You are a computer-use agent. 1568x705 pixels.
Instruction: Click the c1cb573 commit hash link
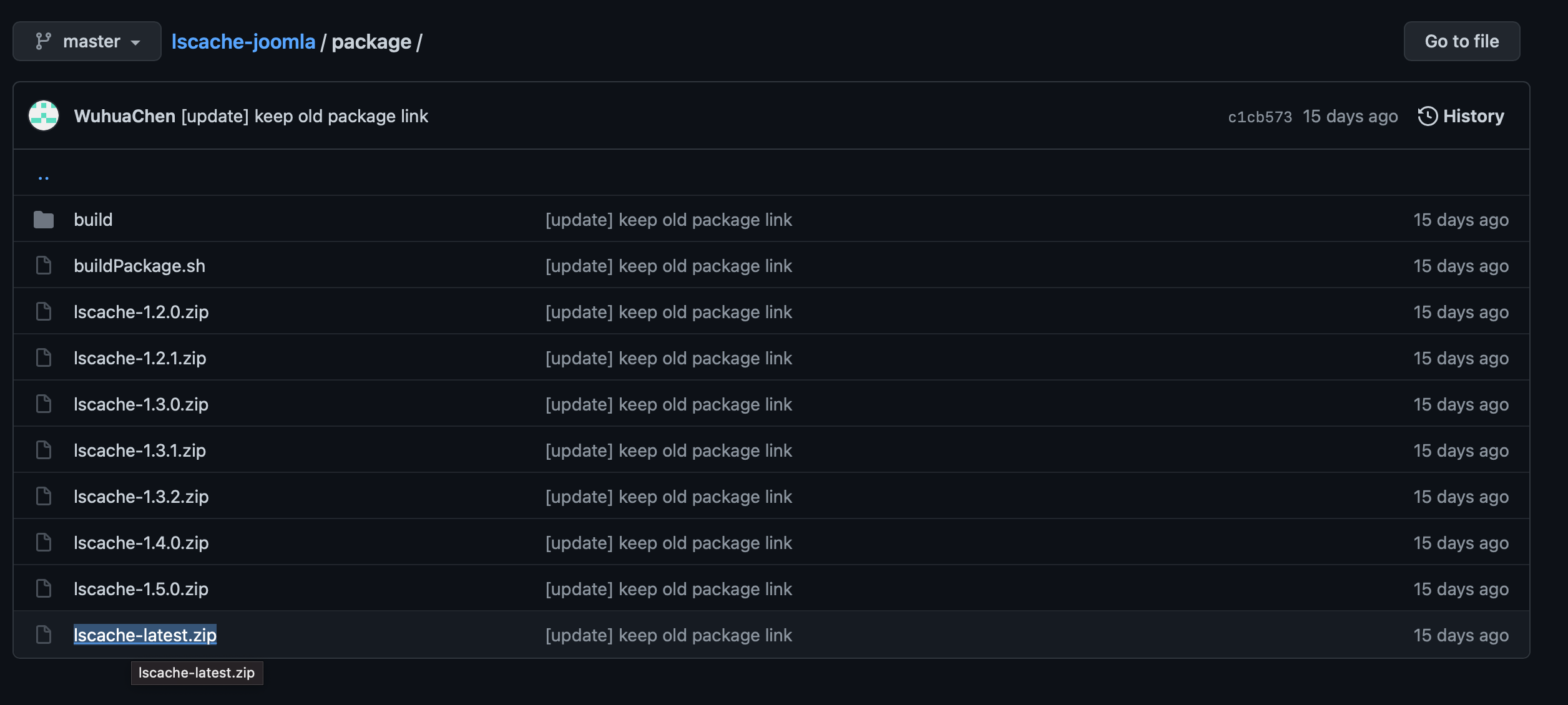pyautogui.click(x=1260, y=115)
